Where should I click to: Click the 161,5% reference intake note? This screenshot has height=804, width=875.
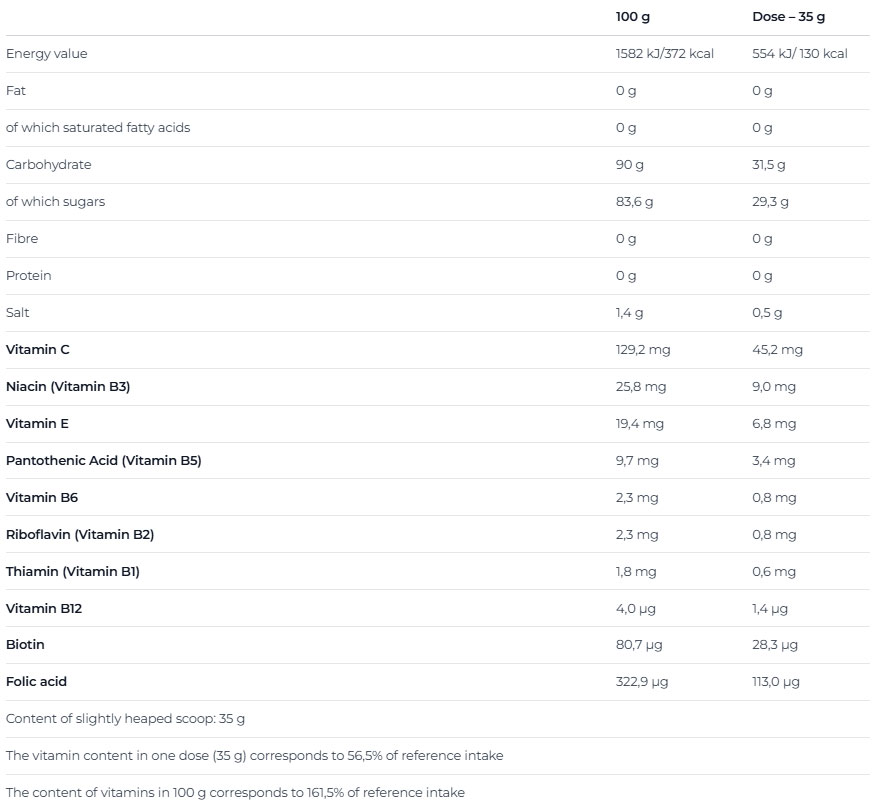[235, 793]
